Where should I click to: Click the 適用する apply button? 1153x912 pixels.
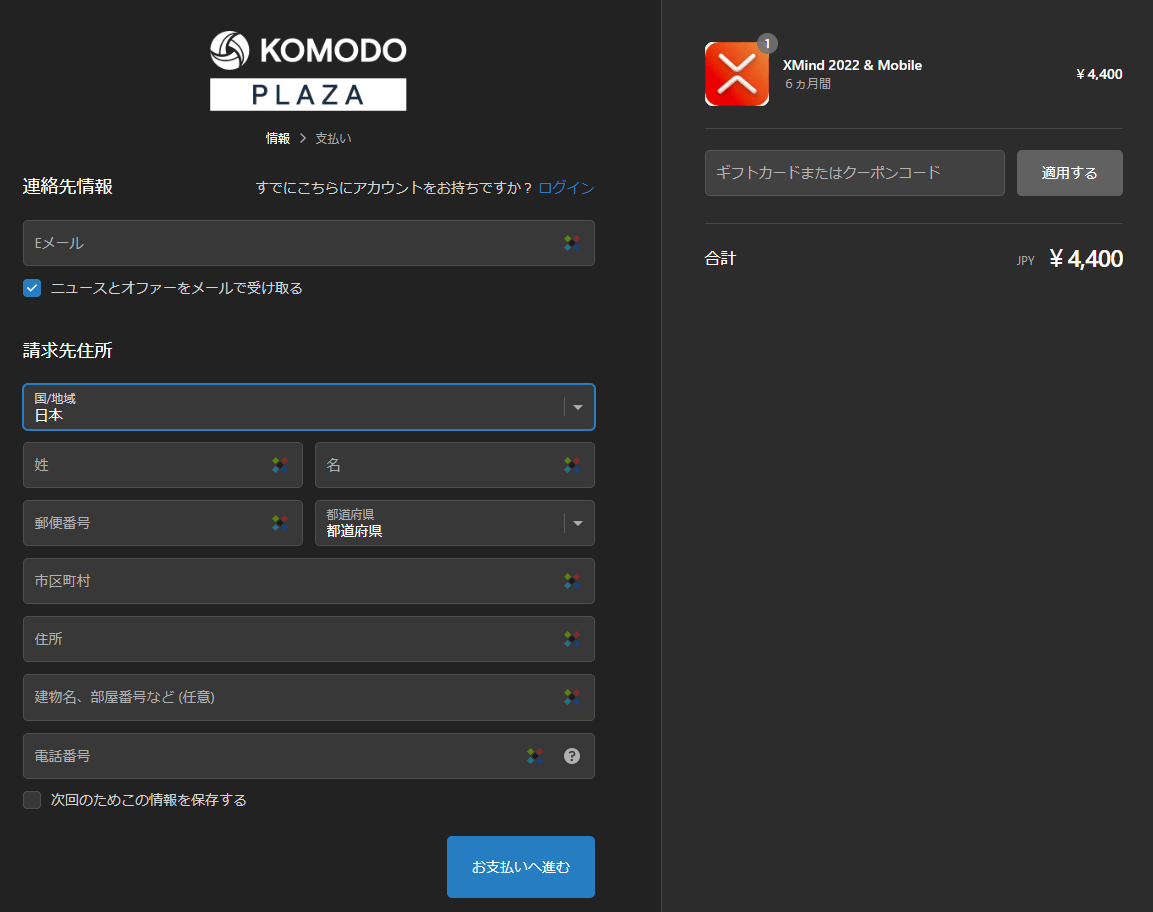pos(1069,173)
